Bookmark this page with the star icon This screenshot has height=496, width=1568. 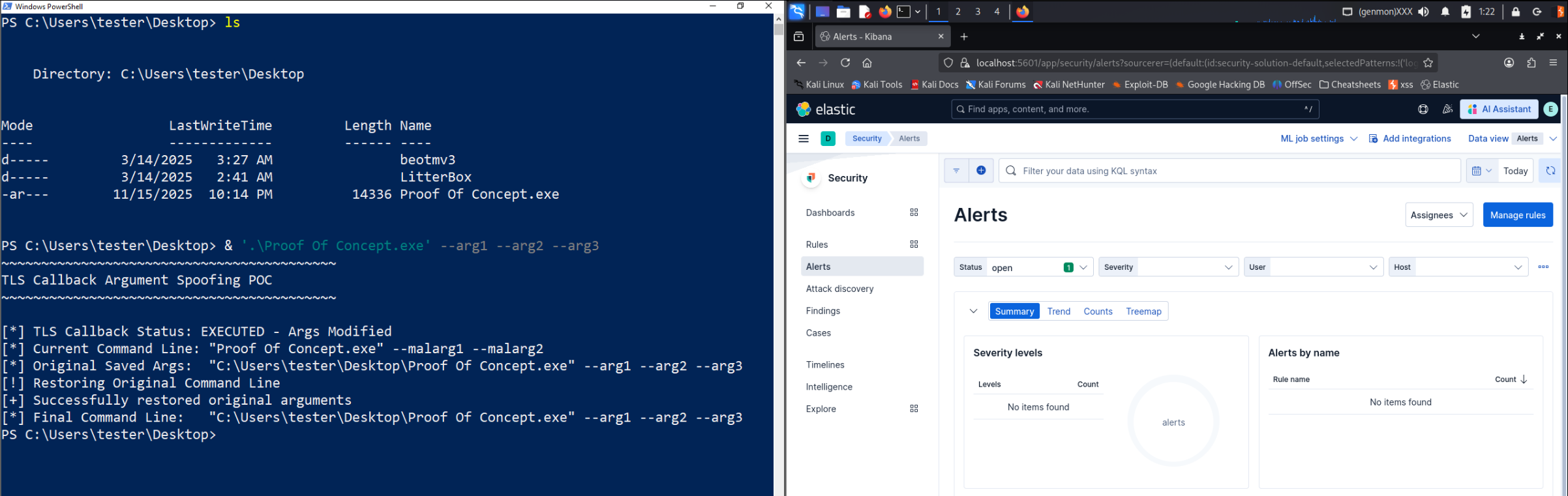(x=1428, y=63)
